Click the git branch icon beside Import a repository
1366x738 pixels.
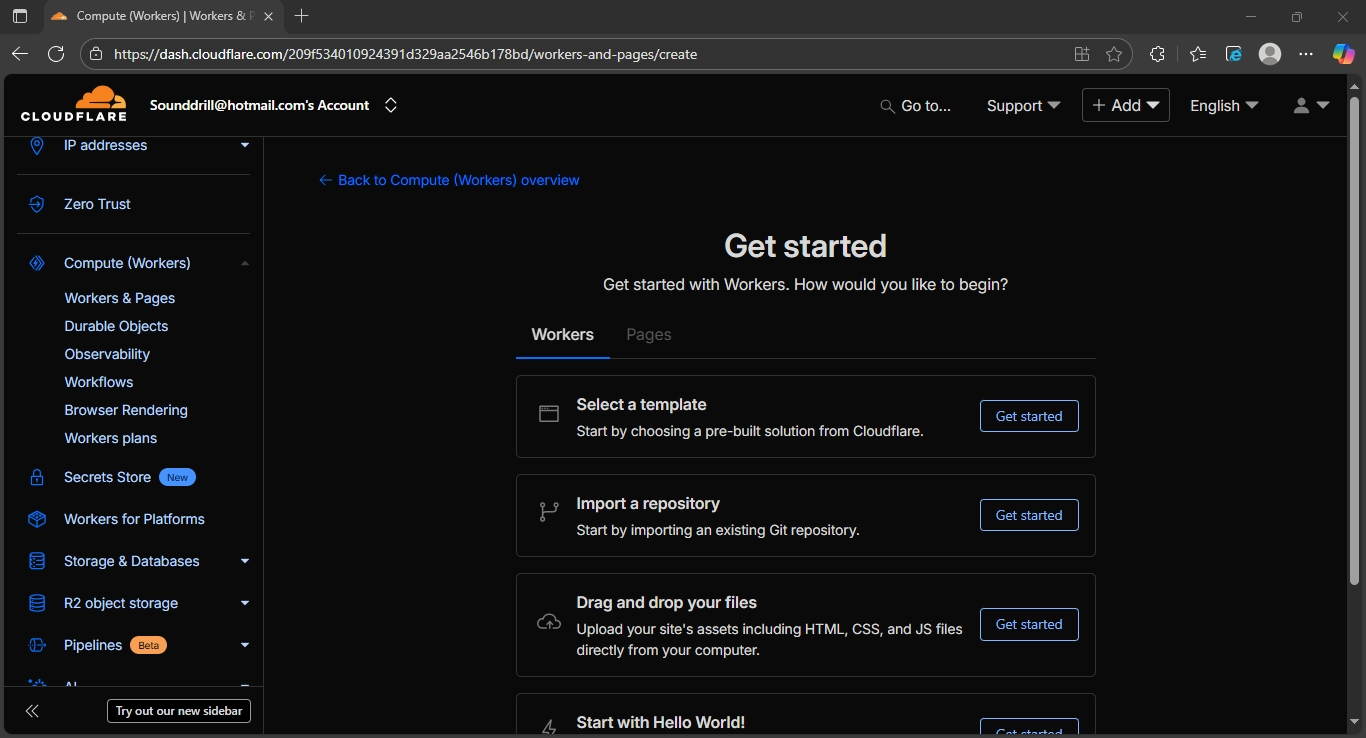[548, 512]
